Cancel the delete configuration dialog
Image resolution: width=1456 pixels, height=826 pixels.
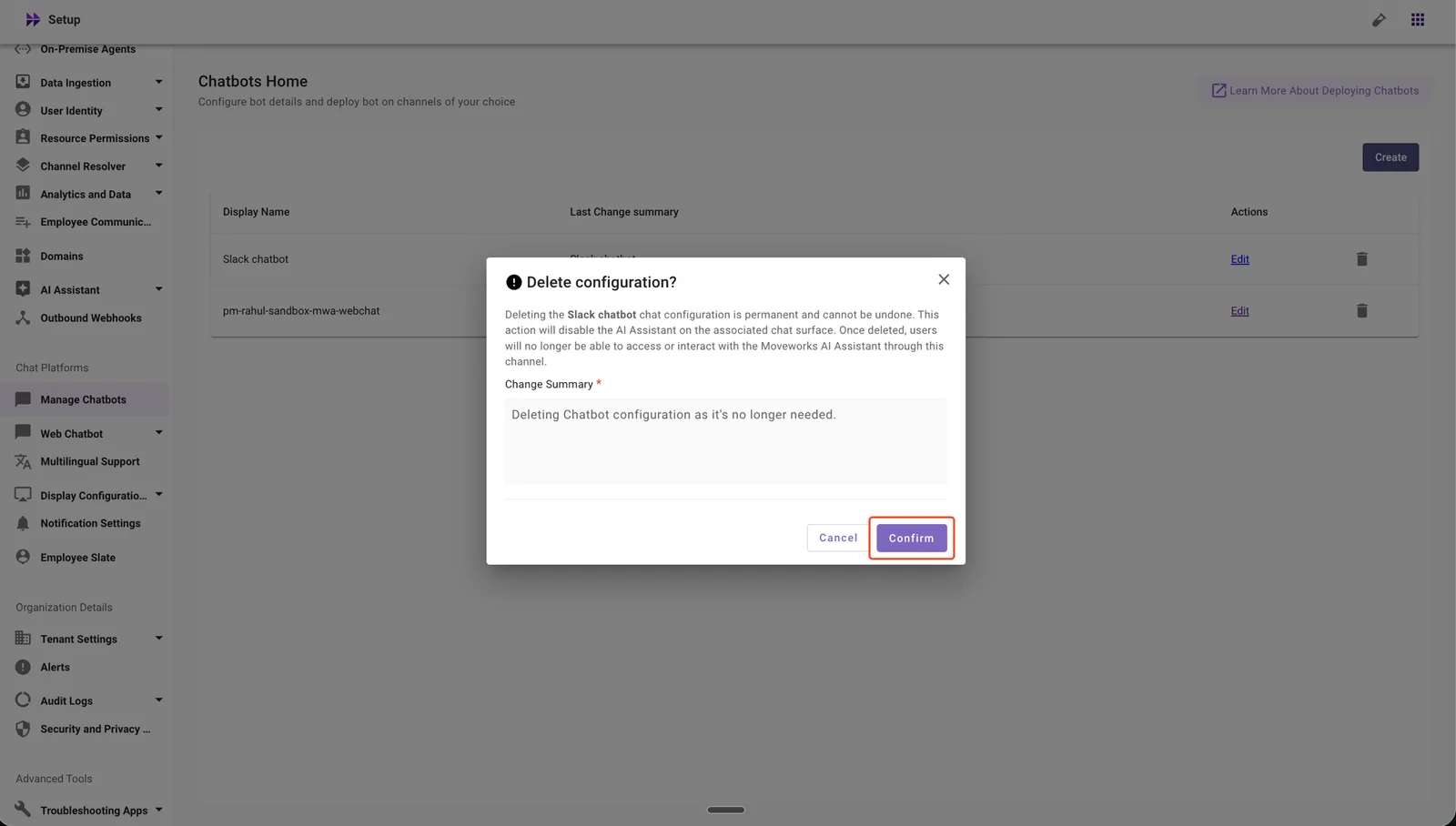pos(837,538)
